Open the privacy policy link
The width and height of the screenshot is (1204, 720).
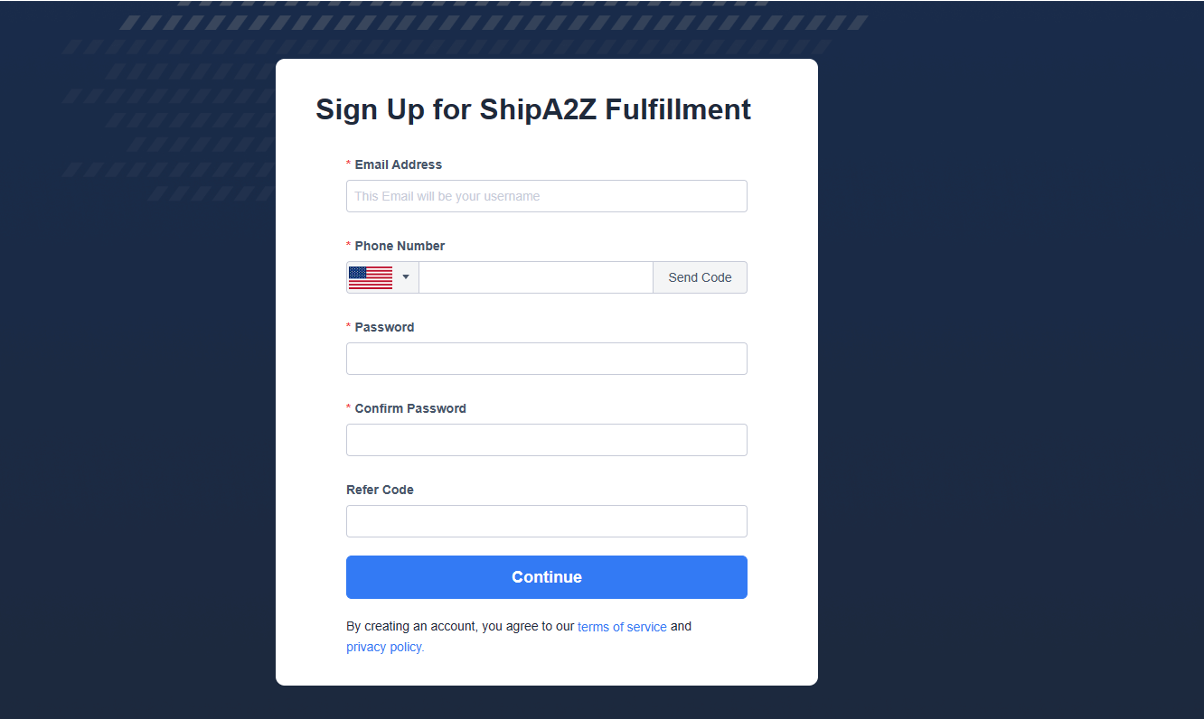pyautogui.click(x=385, y=647)
